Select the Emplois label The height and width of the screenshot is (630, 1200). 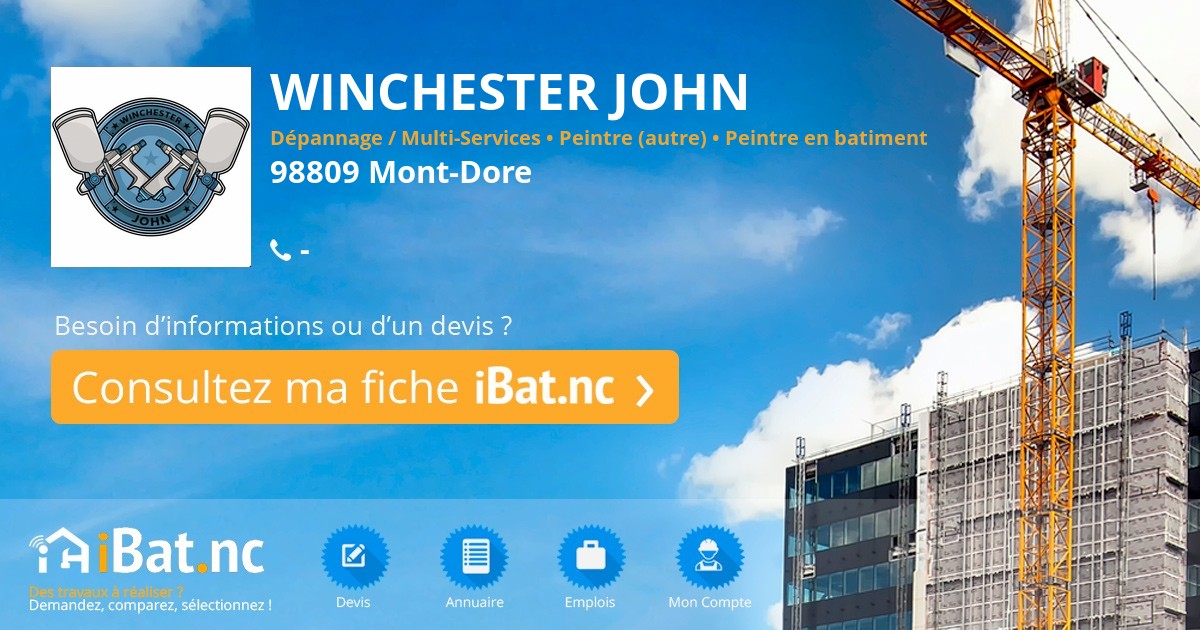[x=590, y=602]
